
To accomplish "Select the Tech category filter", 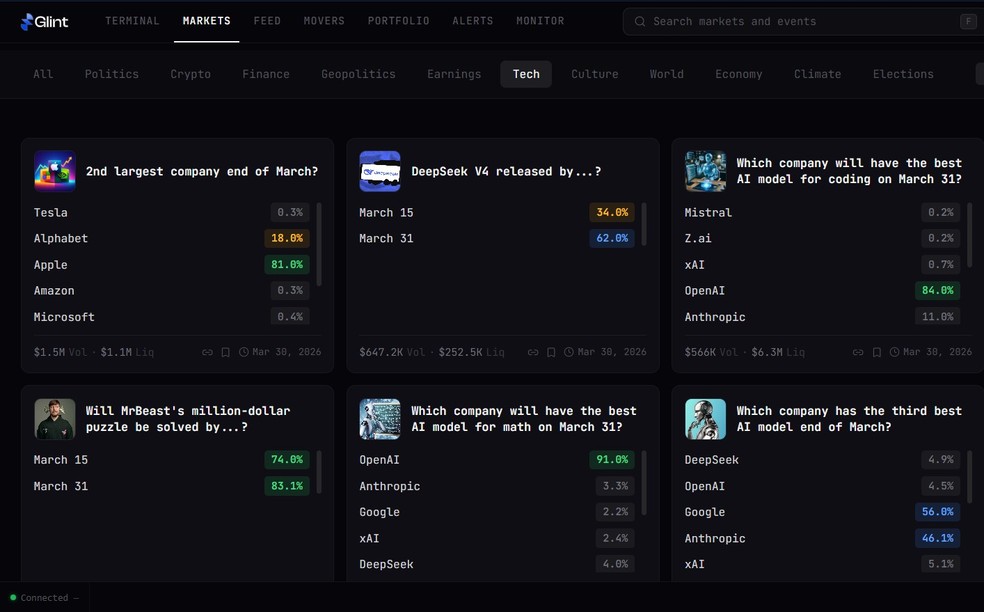I will pos(526,74).
